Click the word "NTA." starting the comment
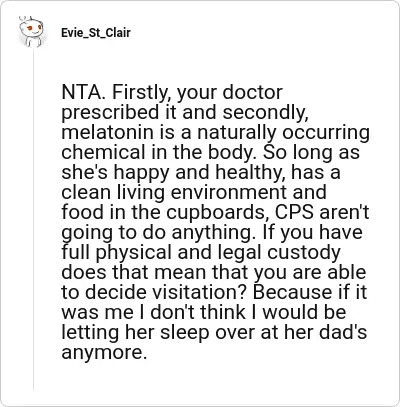 pyautogui.click(x=83, y=92)
